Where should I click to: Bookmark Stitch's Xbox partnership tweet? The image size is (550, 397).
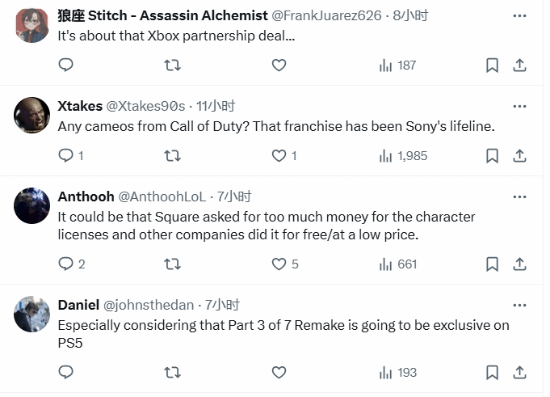click(x=492, y=65)
